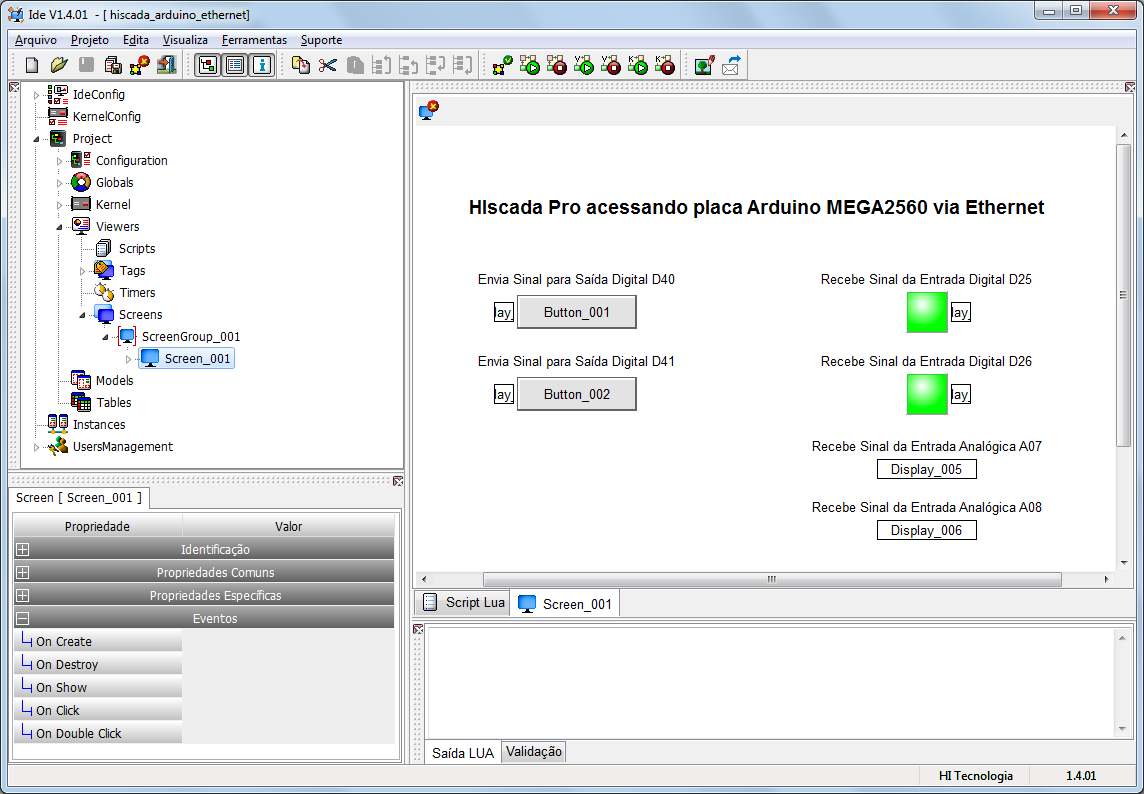Viewport: 1144px width, 794px height.
Task: Expand the Identificação property group
Action: (x=23, y=550)
